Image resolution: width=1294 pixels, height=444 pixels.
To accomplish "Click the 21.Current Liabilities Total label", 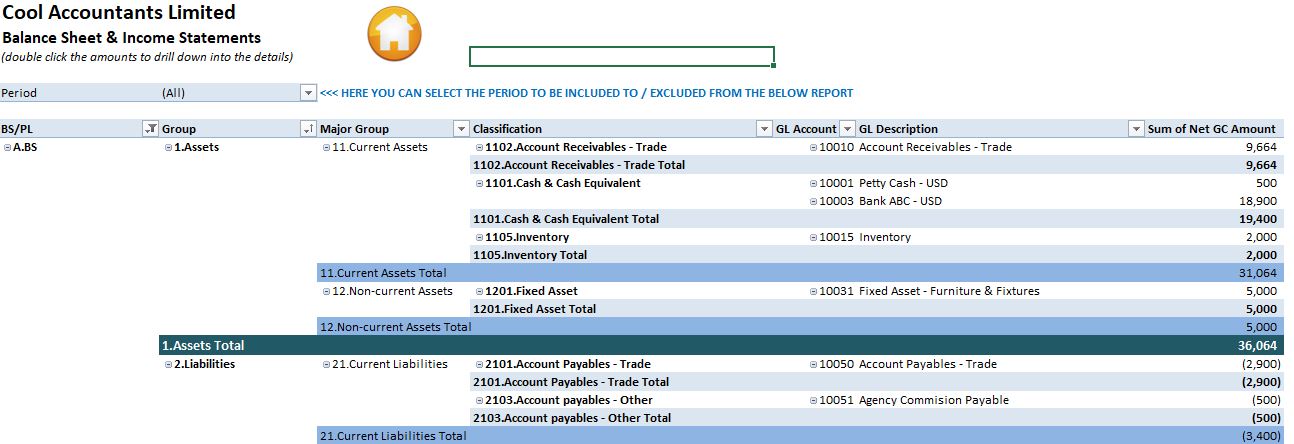I will pyautogui.click(x=393, y=436).
